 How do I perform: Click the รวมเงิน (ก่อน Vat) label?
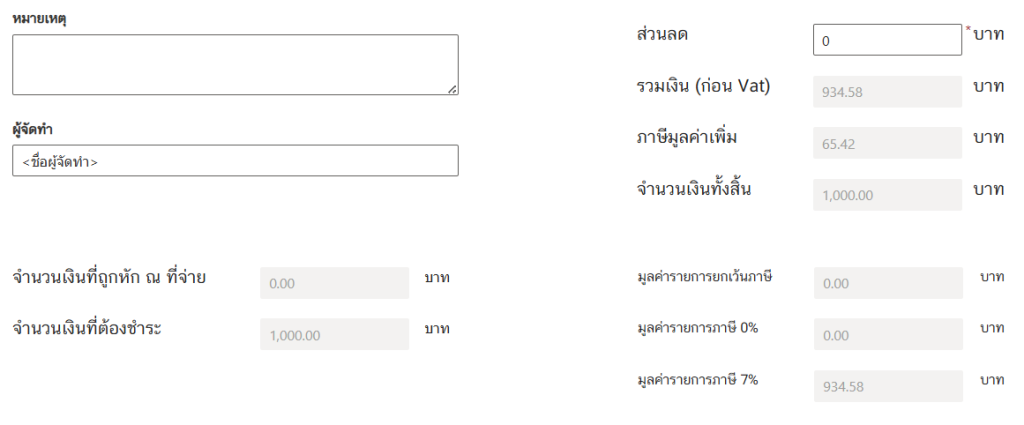click(x=703, y=86)
